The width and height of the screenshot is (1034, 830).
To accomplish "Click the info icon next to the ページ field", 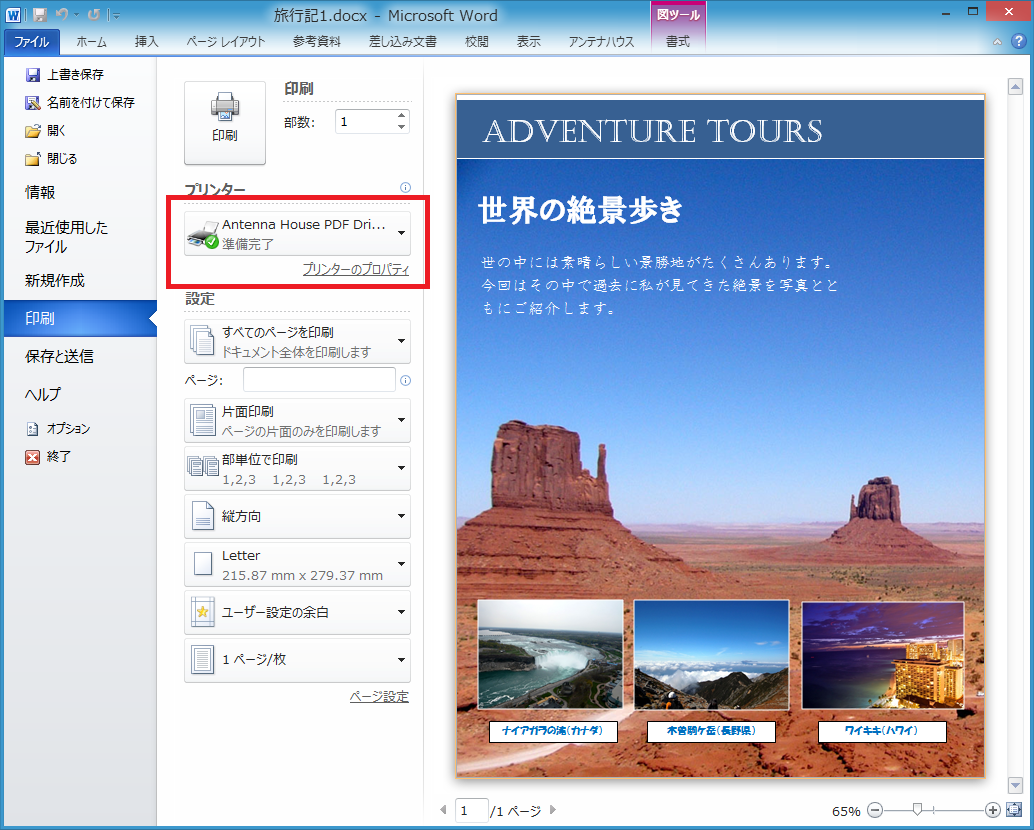I will point(405,380).
